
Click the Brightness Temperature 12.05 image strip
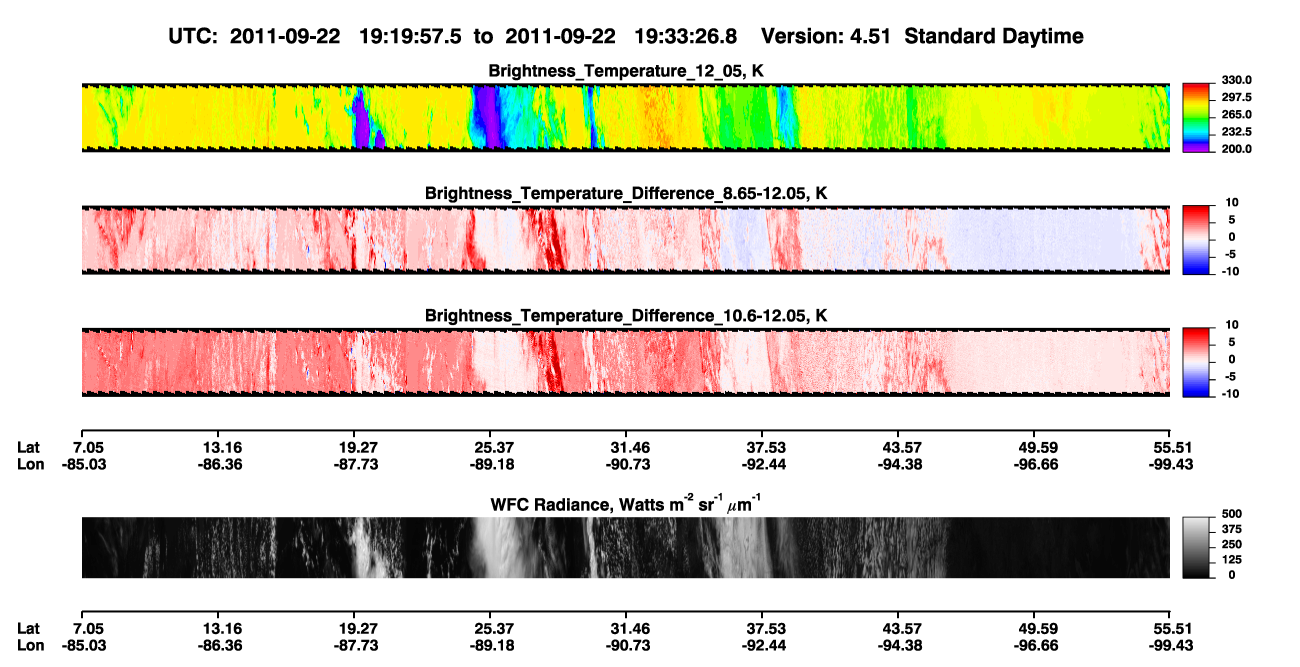(x=625, y=118)
